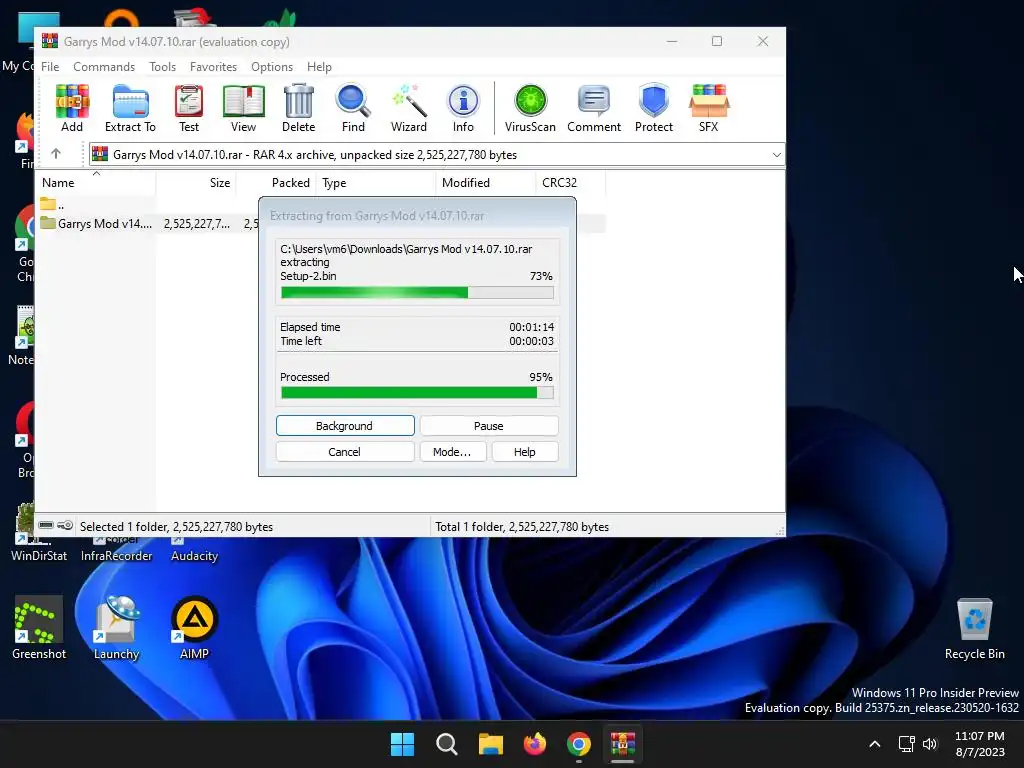Sort by the Packed column header
The height and width of the screenshot is (768, 1024).
tap(276, 183)
